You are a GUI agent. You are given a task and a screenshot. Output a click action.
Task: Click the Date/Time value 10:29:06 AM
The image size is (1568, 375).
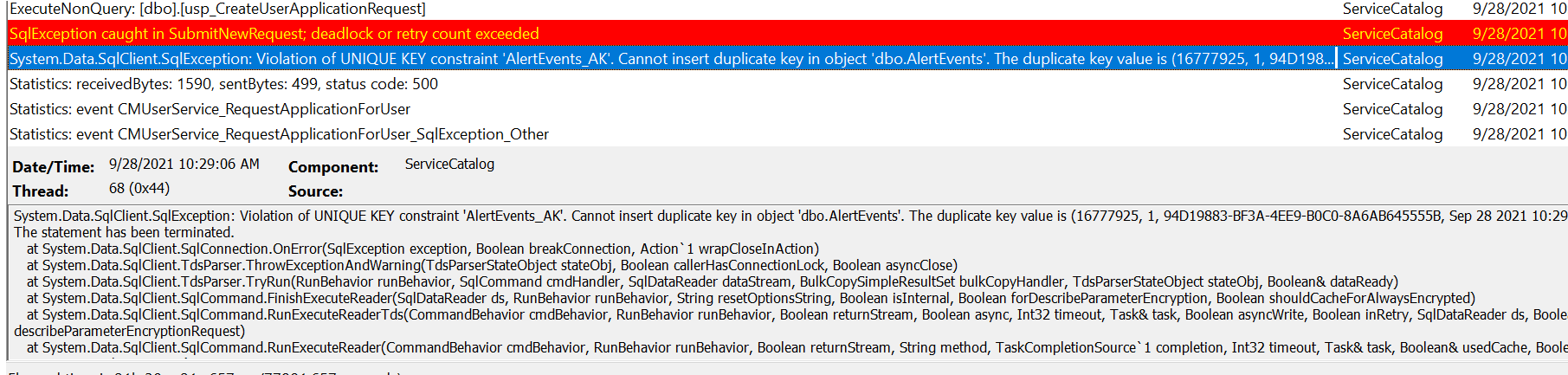pos(184,164)
